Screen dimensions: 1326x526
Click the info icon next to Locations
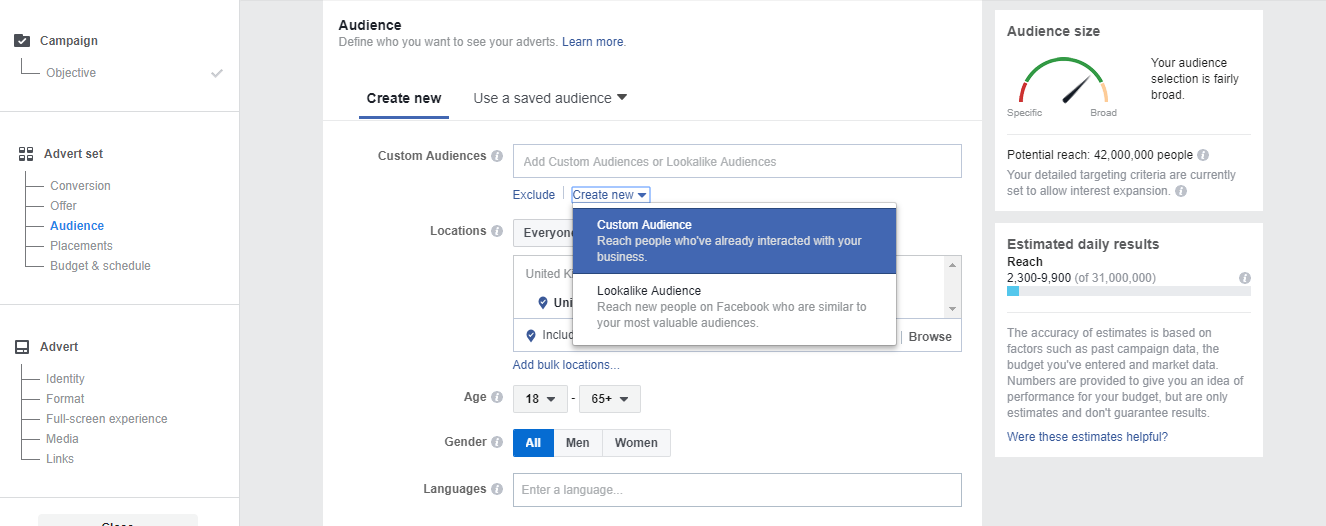(x=496, y=231)
